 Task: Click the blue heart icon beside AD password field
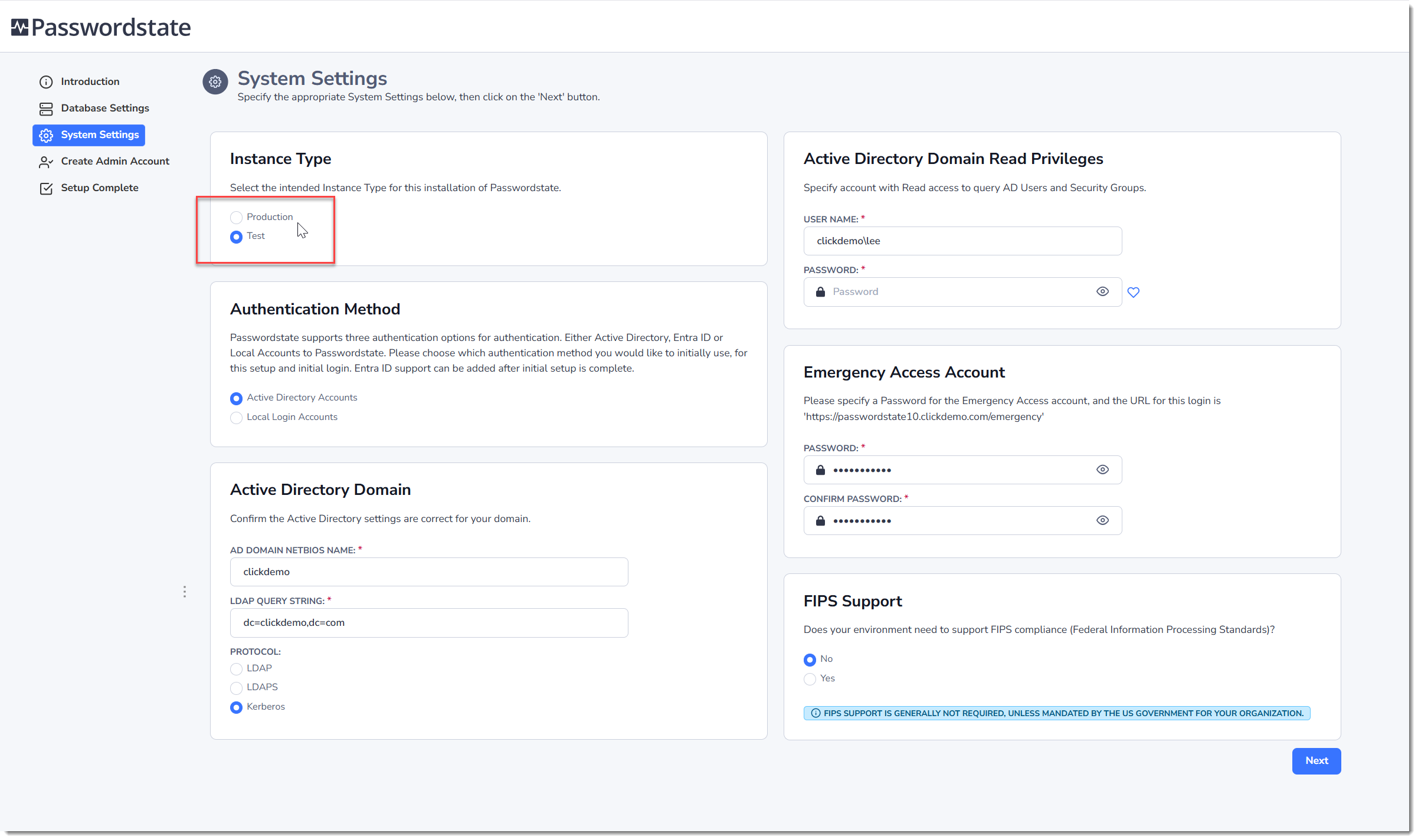(x=1134, y=292)
